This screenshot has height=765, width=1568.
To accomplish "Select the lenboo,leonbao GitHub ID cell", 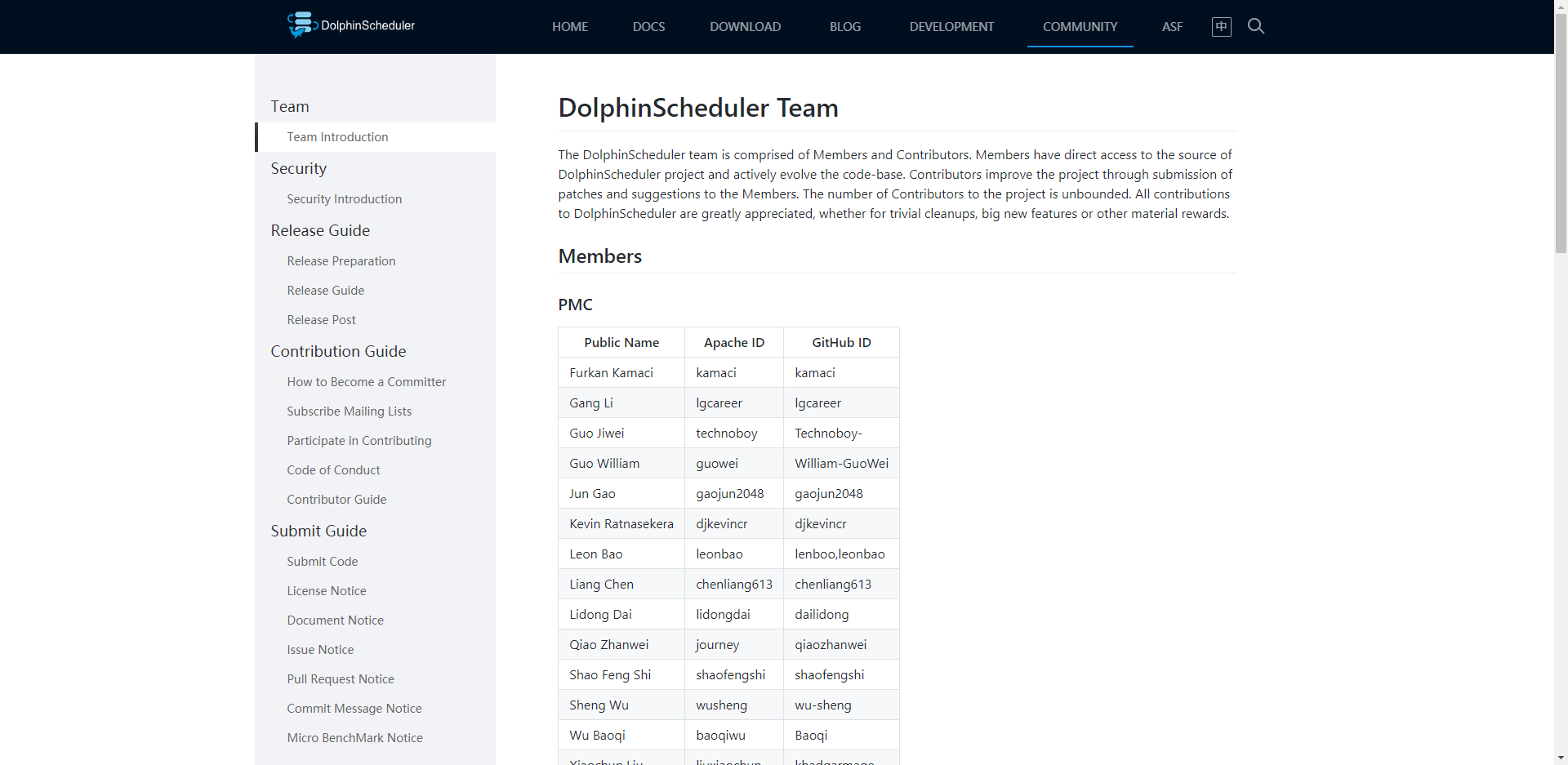I will coord(841,554).
